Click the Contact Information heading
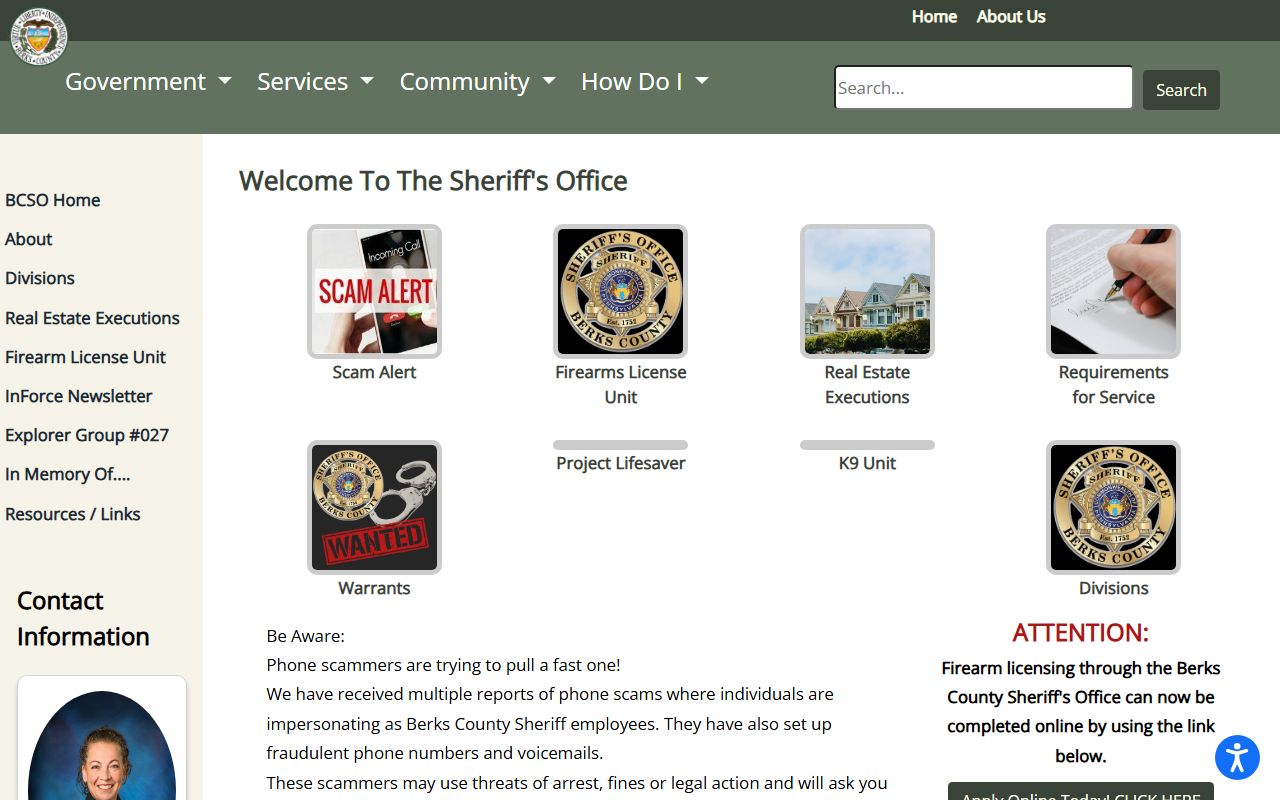 click(x=83, y=618)
